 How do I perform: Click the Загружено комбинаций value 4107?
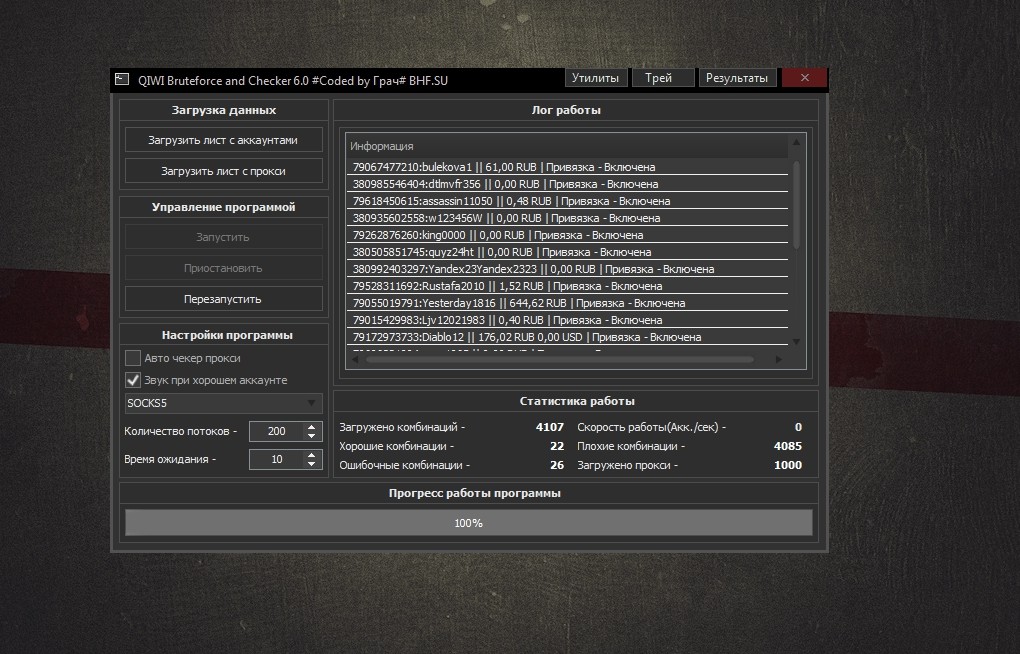(550, 427)
